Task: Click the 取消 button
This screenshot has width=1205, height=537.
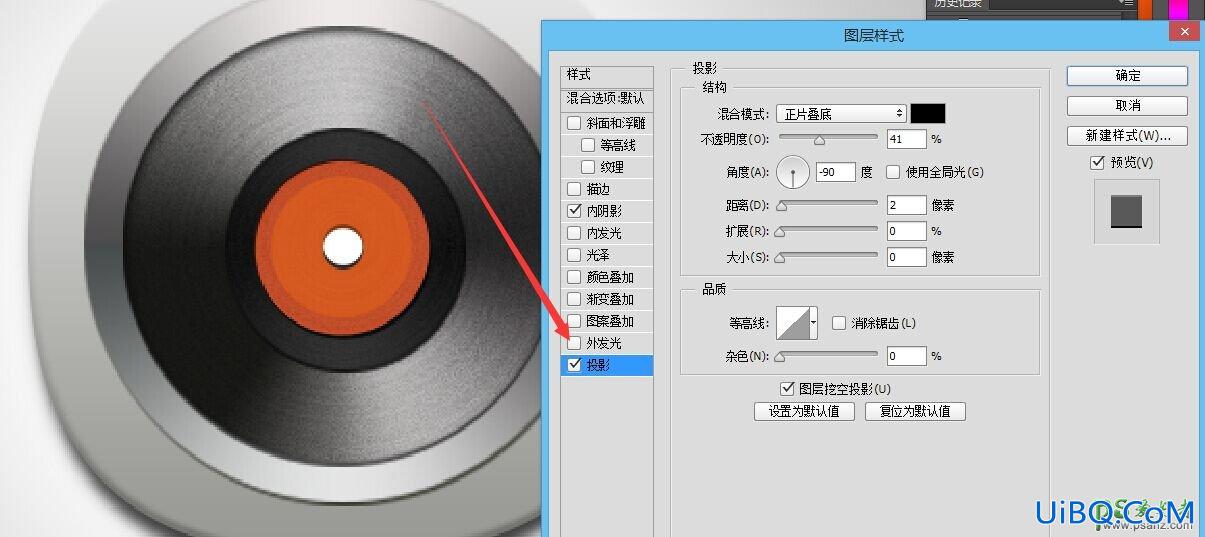Action: coord(1127,105)
